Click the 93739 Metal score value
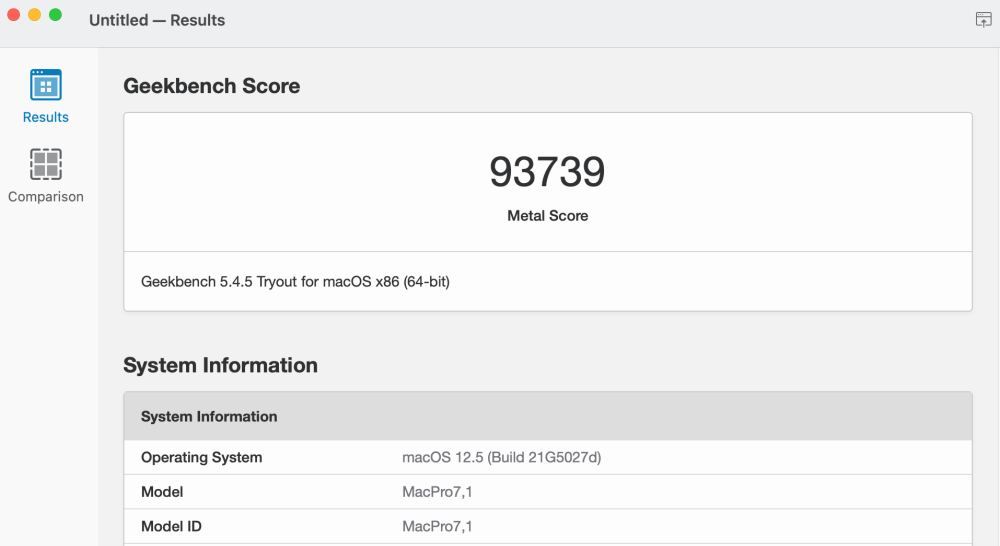 [x=547, y=172]
